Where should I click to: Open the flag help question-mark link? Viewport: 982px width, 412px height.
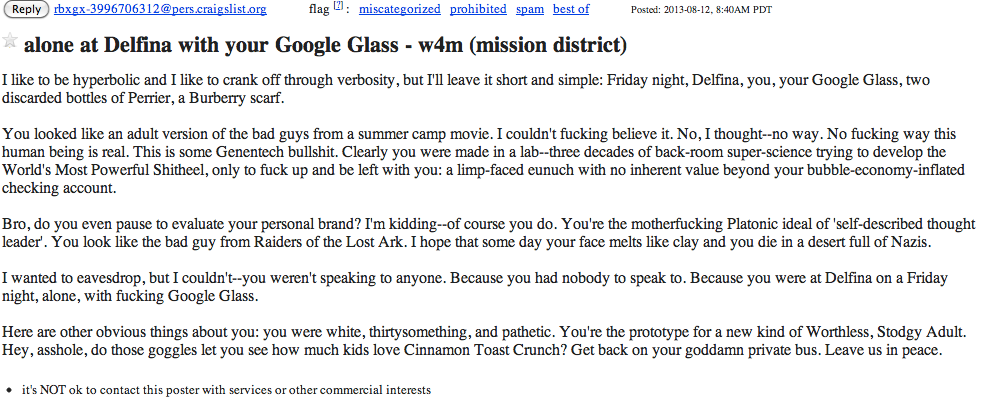click(338, 6)
